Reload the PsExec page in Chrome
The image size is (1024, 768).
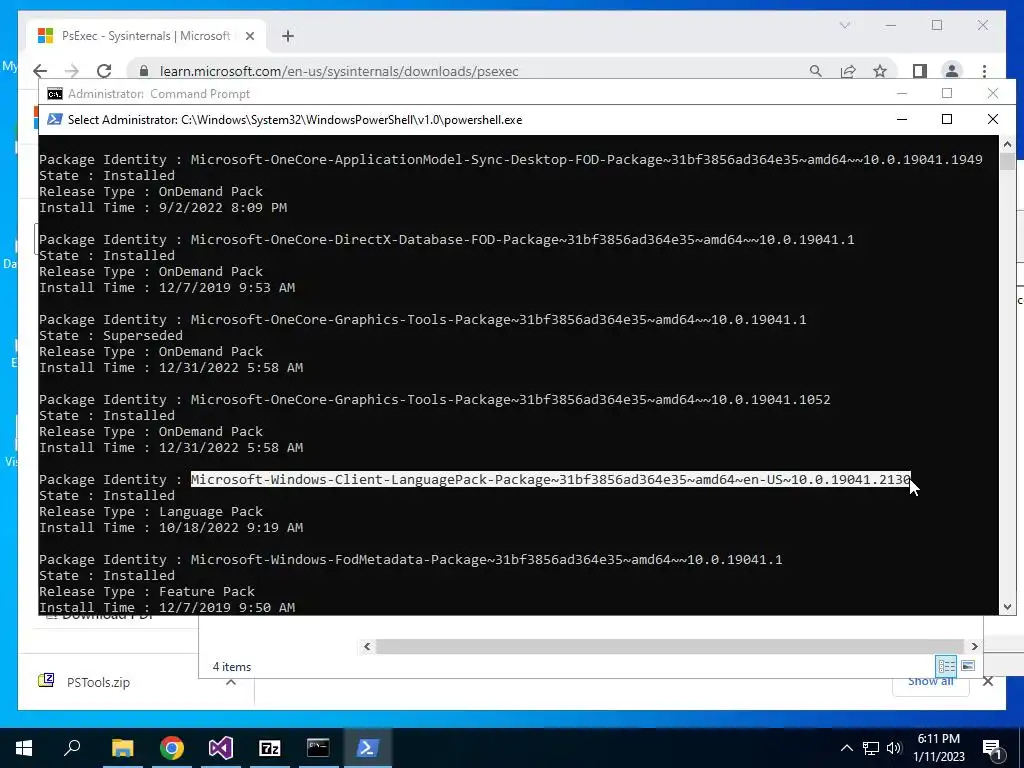104,71
